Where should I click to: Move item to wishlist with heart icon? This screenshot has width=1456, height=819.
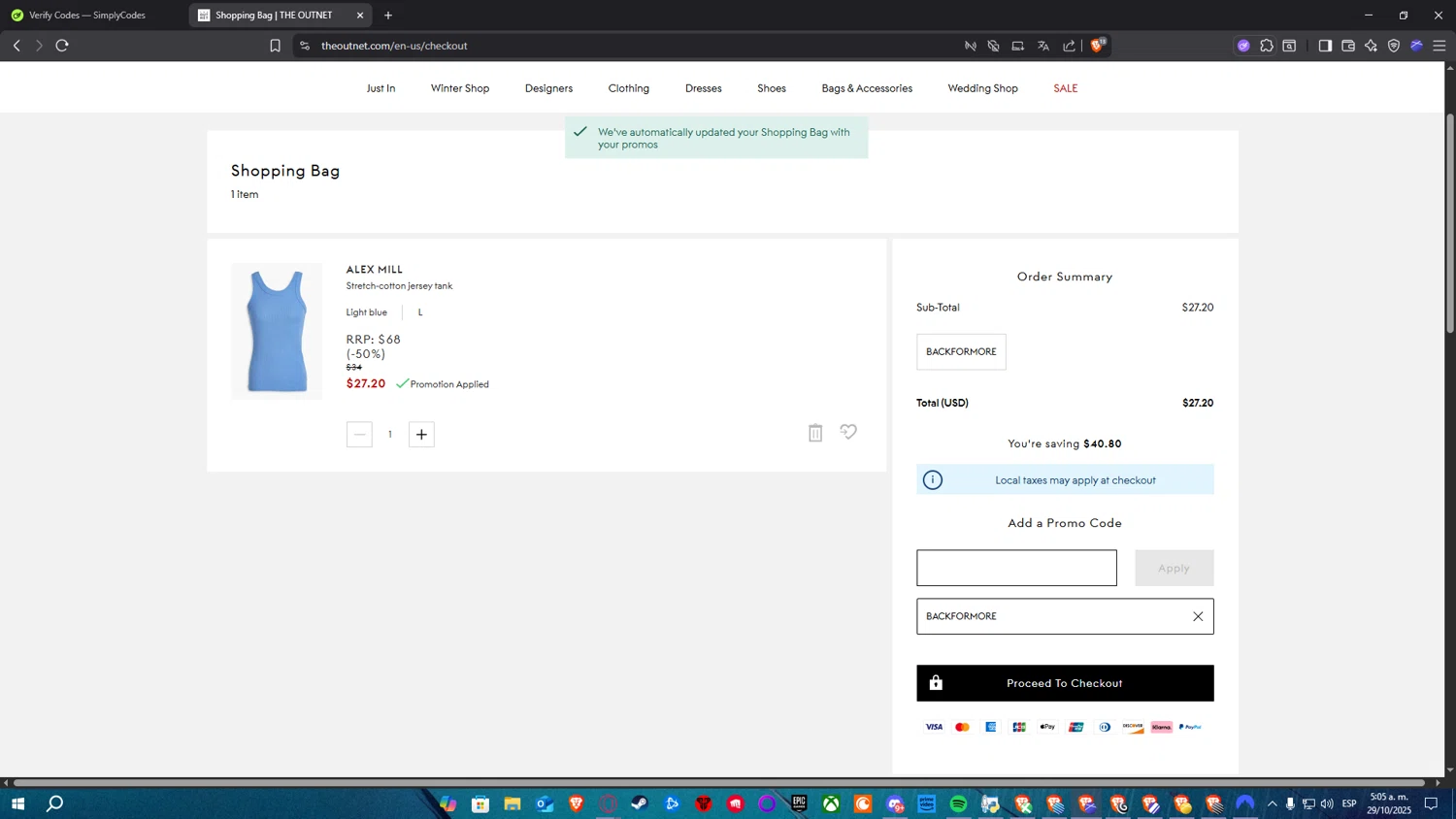848,432
